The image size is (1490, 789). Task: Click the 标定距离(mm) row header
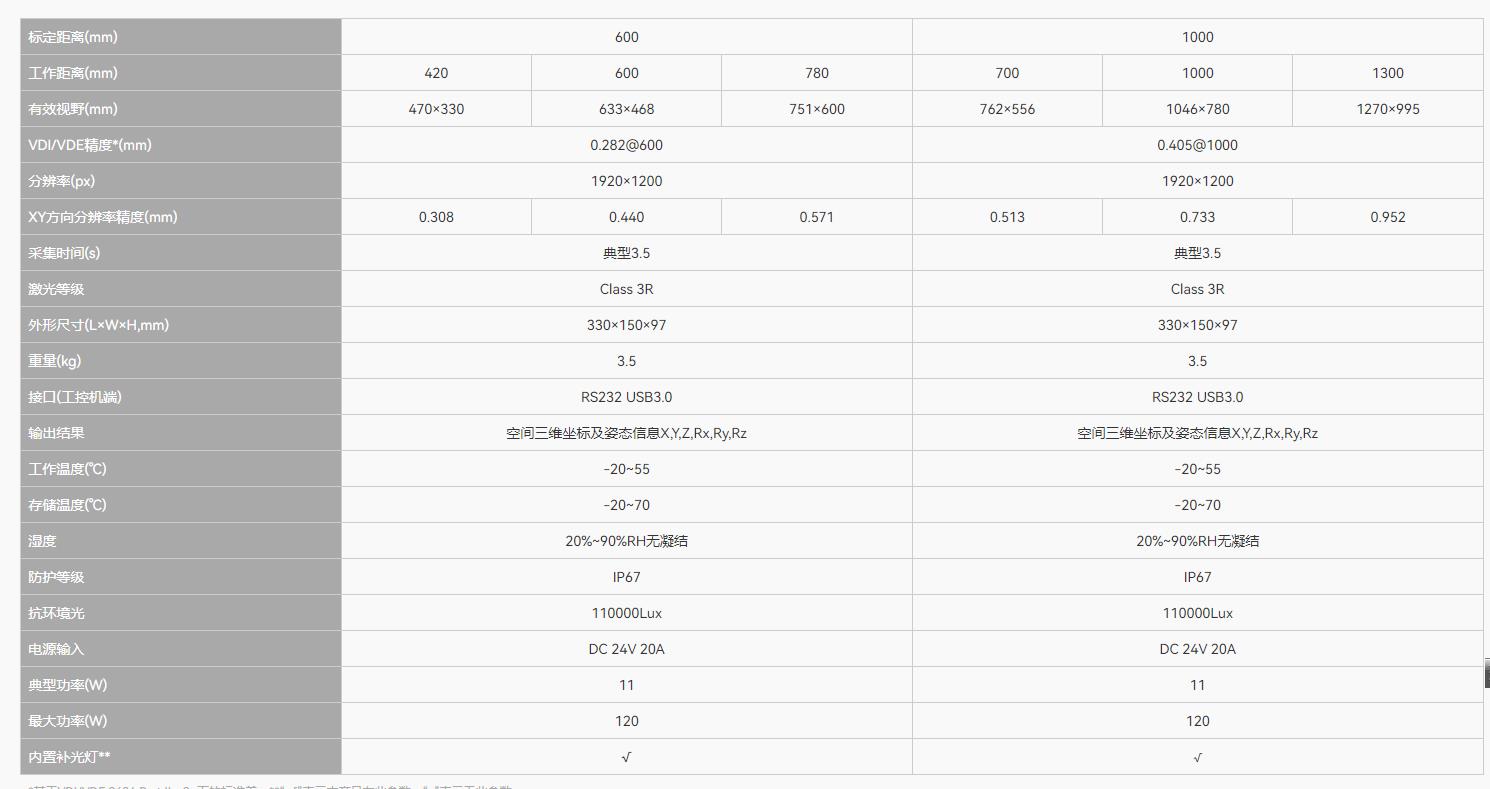click(73, 37)
